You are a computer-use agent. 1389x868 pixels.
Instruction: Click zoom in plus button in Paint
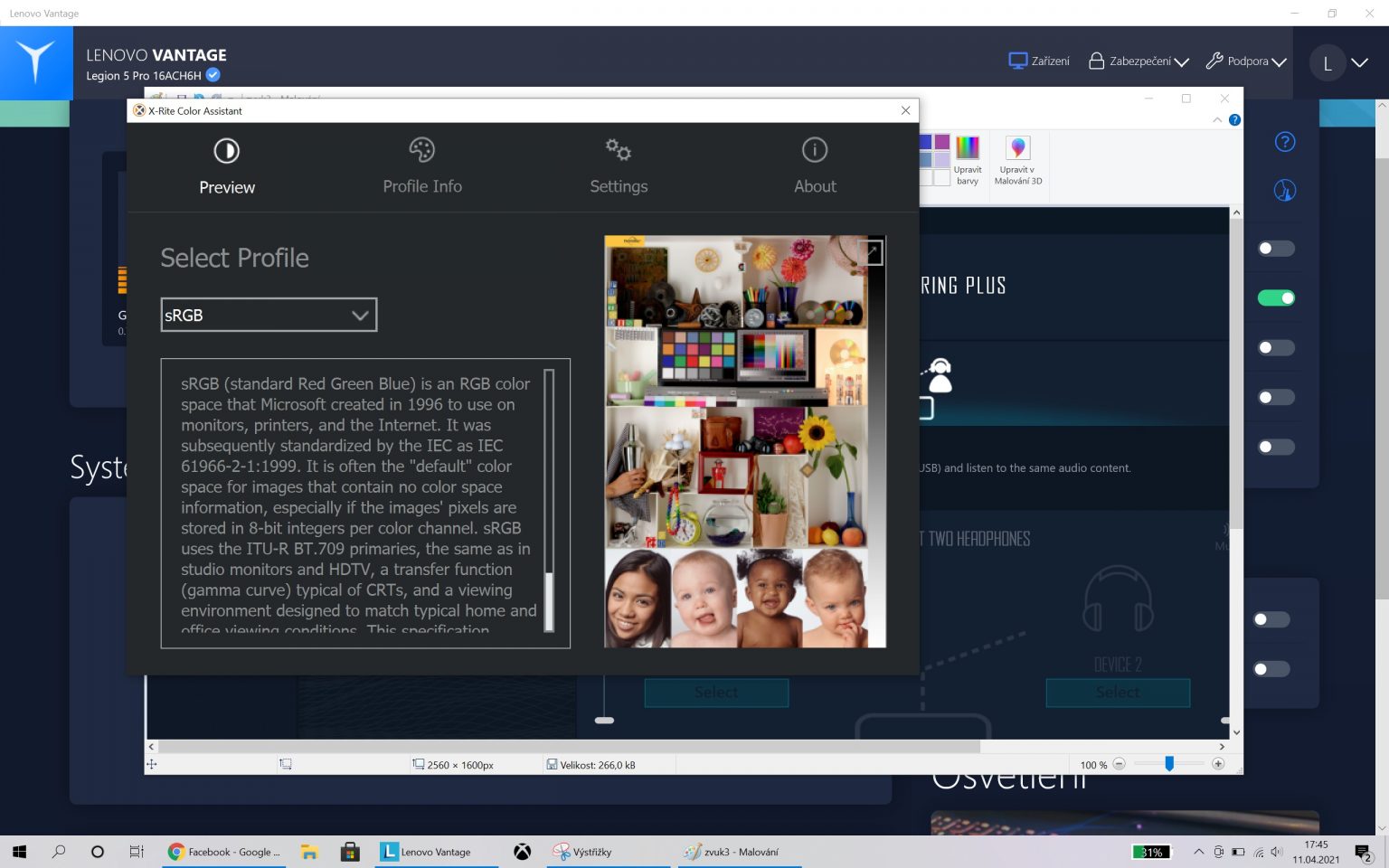(1218, 764)
